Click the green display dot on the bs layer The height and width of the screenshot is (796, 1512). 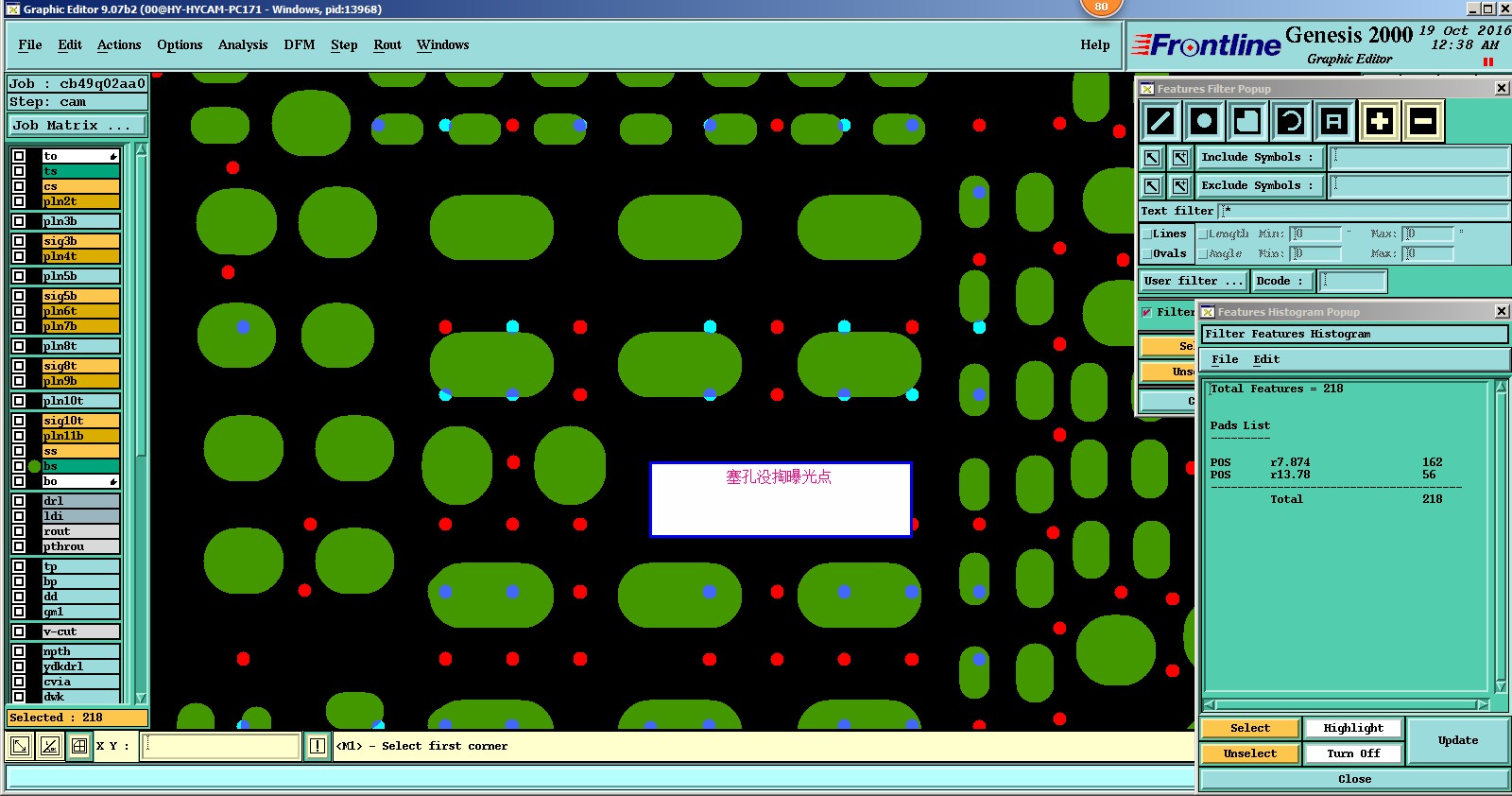[x=35, y=466]
